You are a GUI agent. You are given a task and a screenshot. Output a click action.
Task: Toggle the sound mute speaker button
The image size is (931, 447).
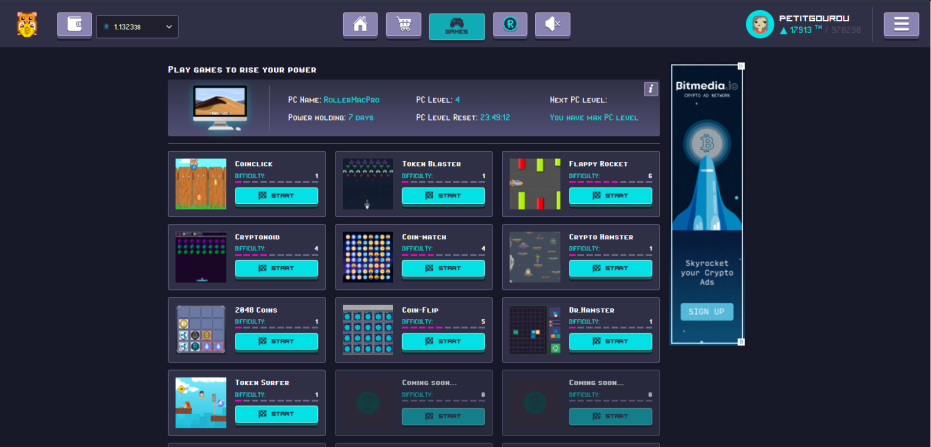pos(553,25)
